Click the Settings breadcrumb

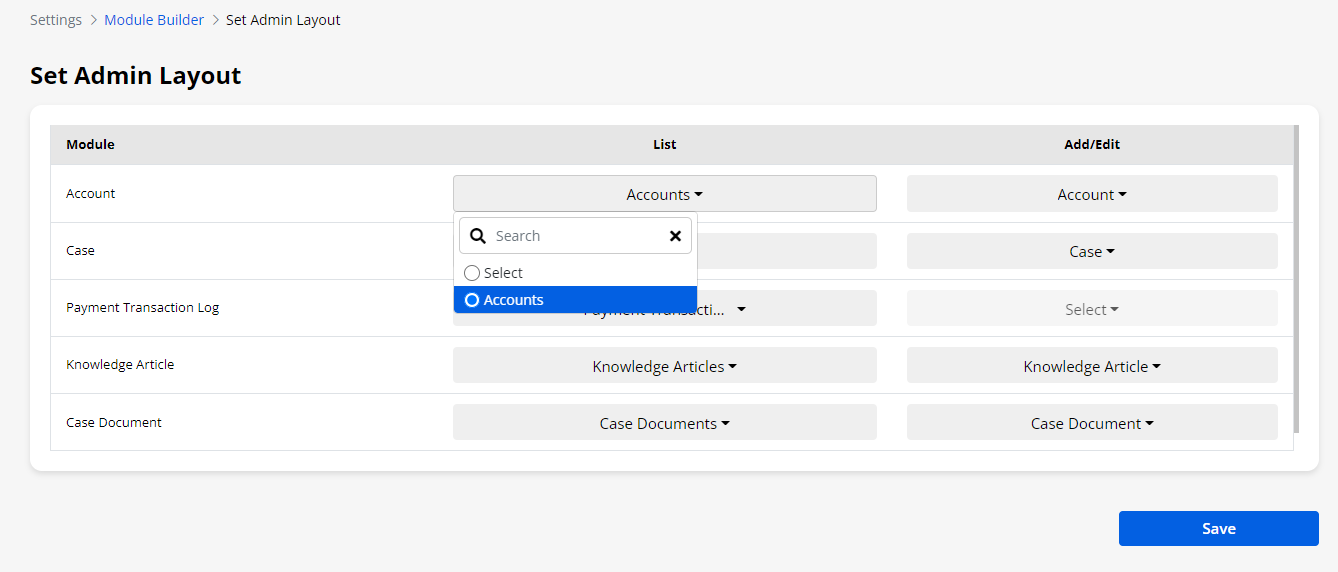coord(56,20)
